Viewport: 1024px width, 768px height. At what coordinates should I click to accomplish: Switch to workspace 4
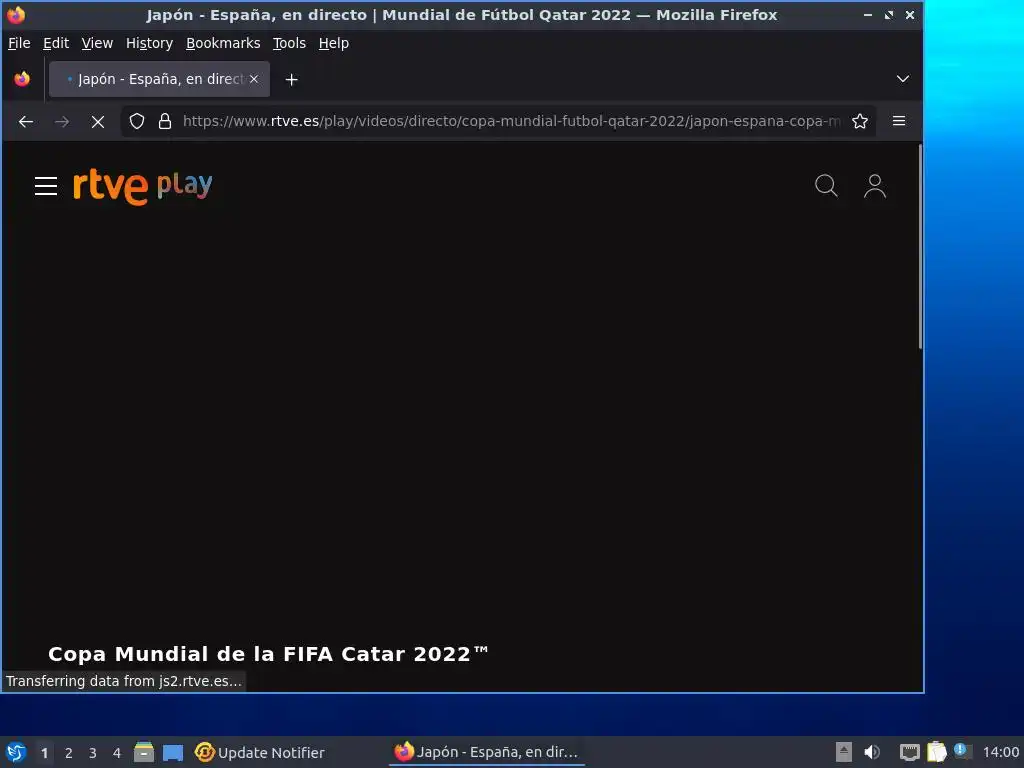(x=117, y=753)
